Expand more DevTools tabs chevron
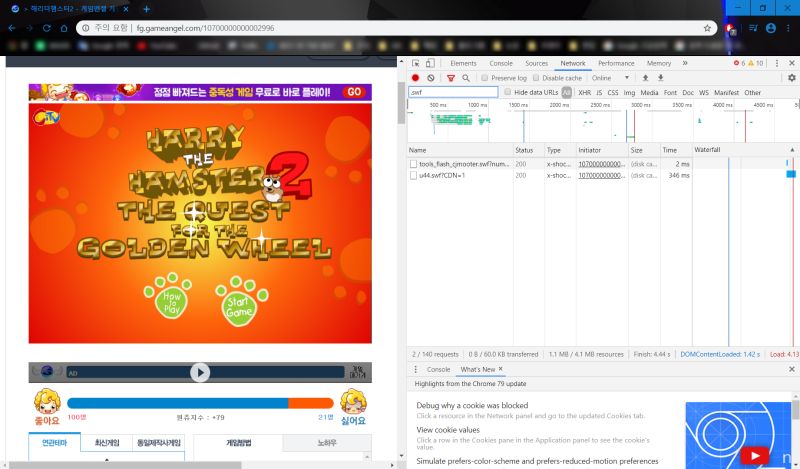Viewport: 800px width, 469px height. 685,63
